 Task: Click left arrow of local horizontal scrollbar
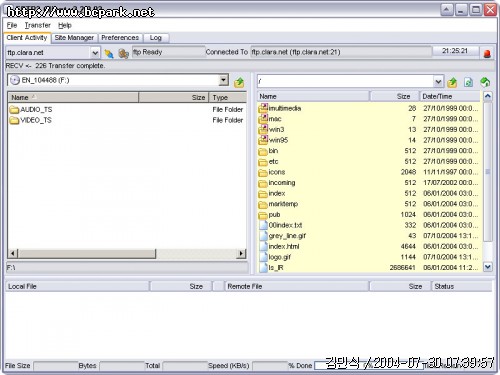[x=13, y=254]
